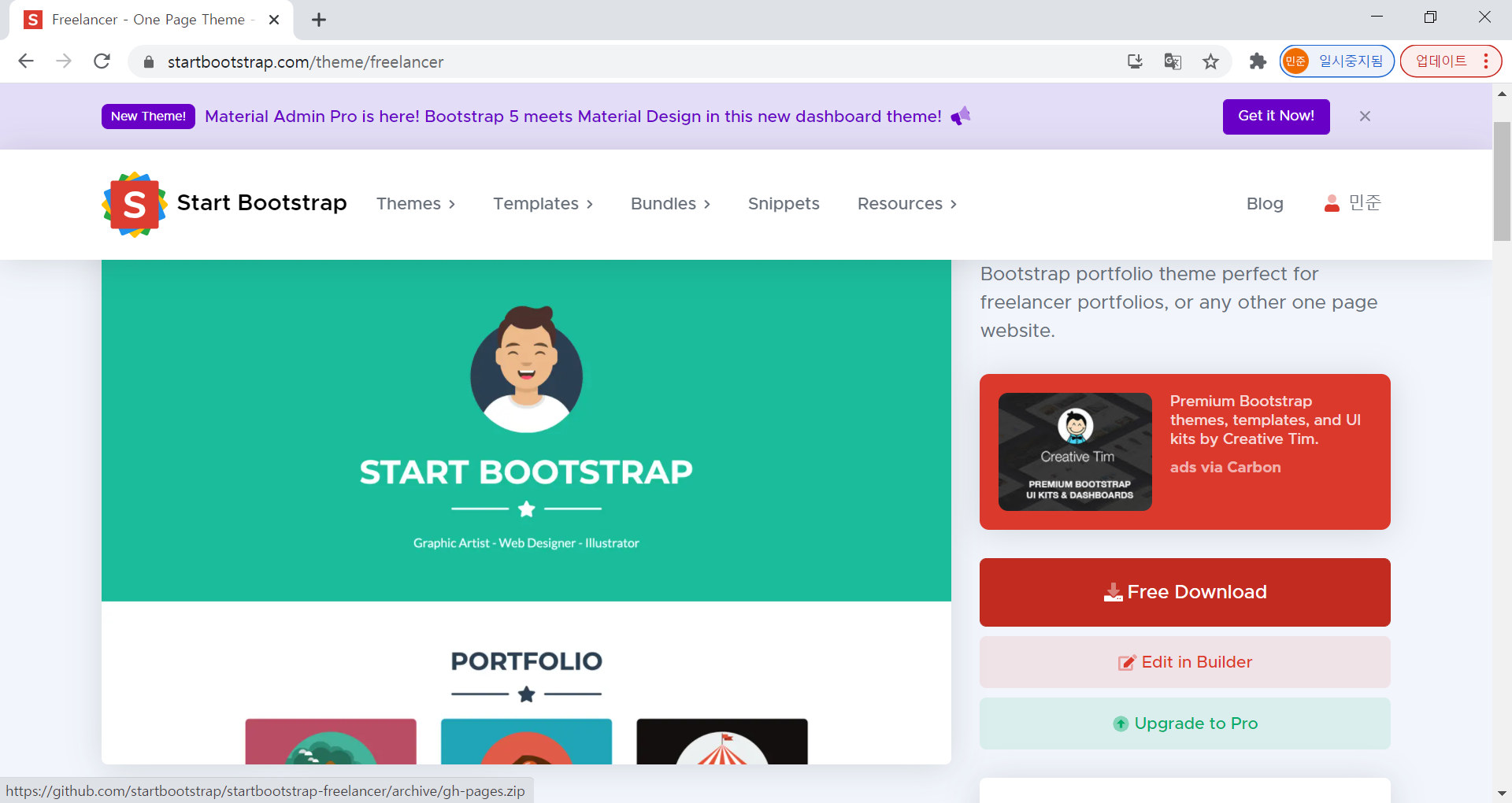The image size is (1512, 803).
Task: Click the padlock site info icon
Action: coord(148,61)
